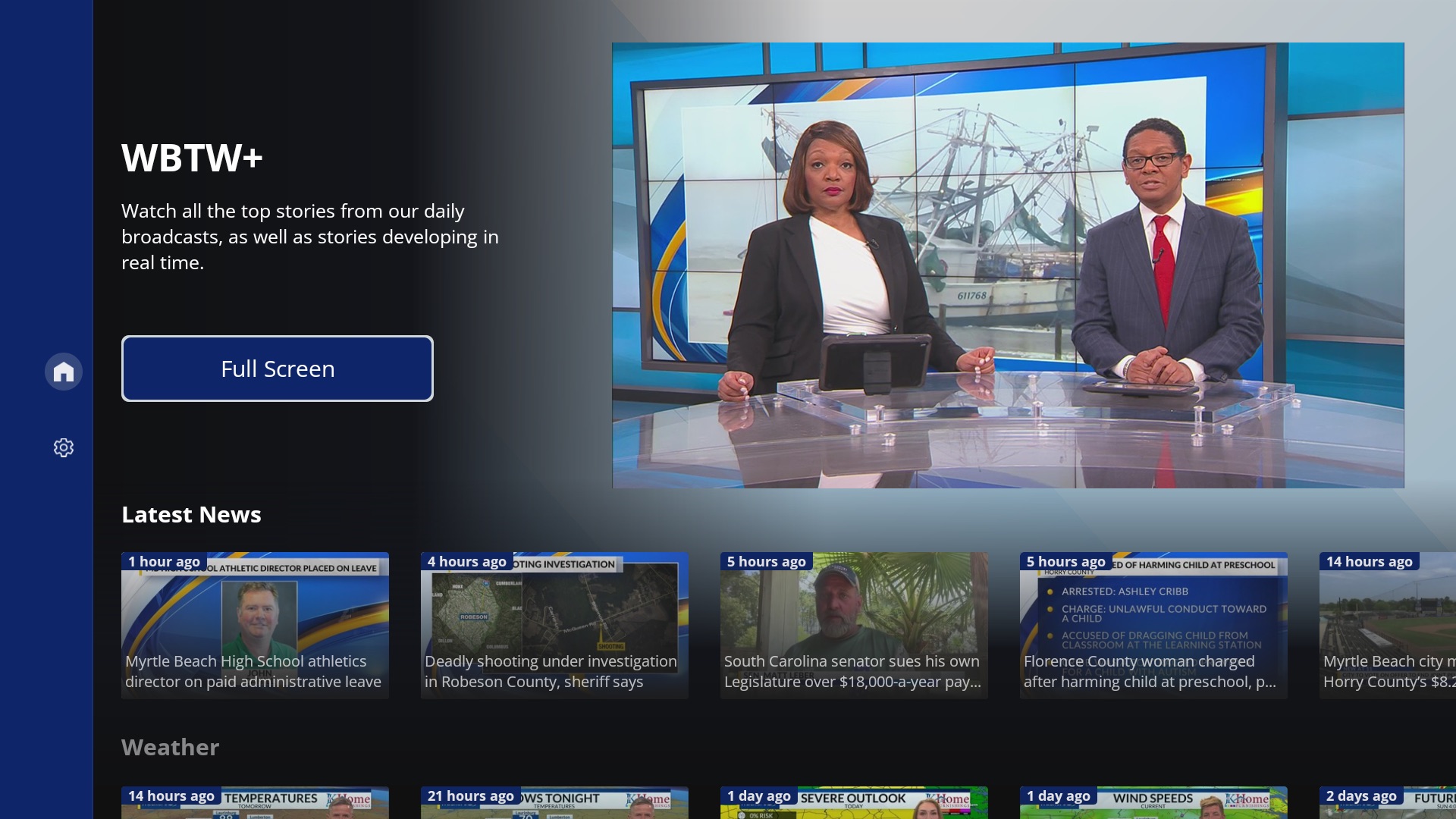Open the Myrtle Beach city 14 hours ago story

1388,626
